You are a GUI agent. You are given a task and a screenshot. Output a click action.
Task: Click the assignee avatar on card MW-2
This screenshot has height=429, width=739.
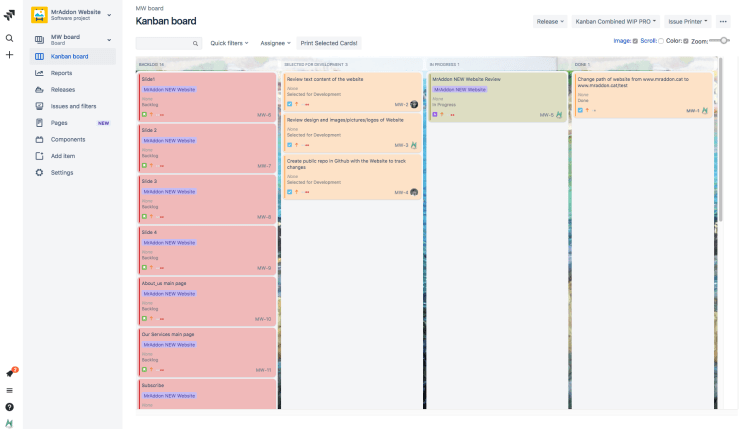click(x=413, y=145)
